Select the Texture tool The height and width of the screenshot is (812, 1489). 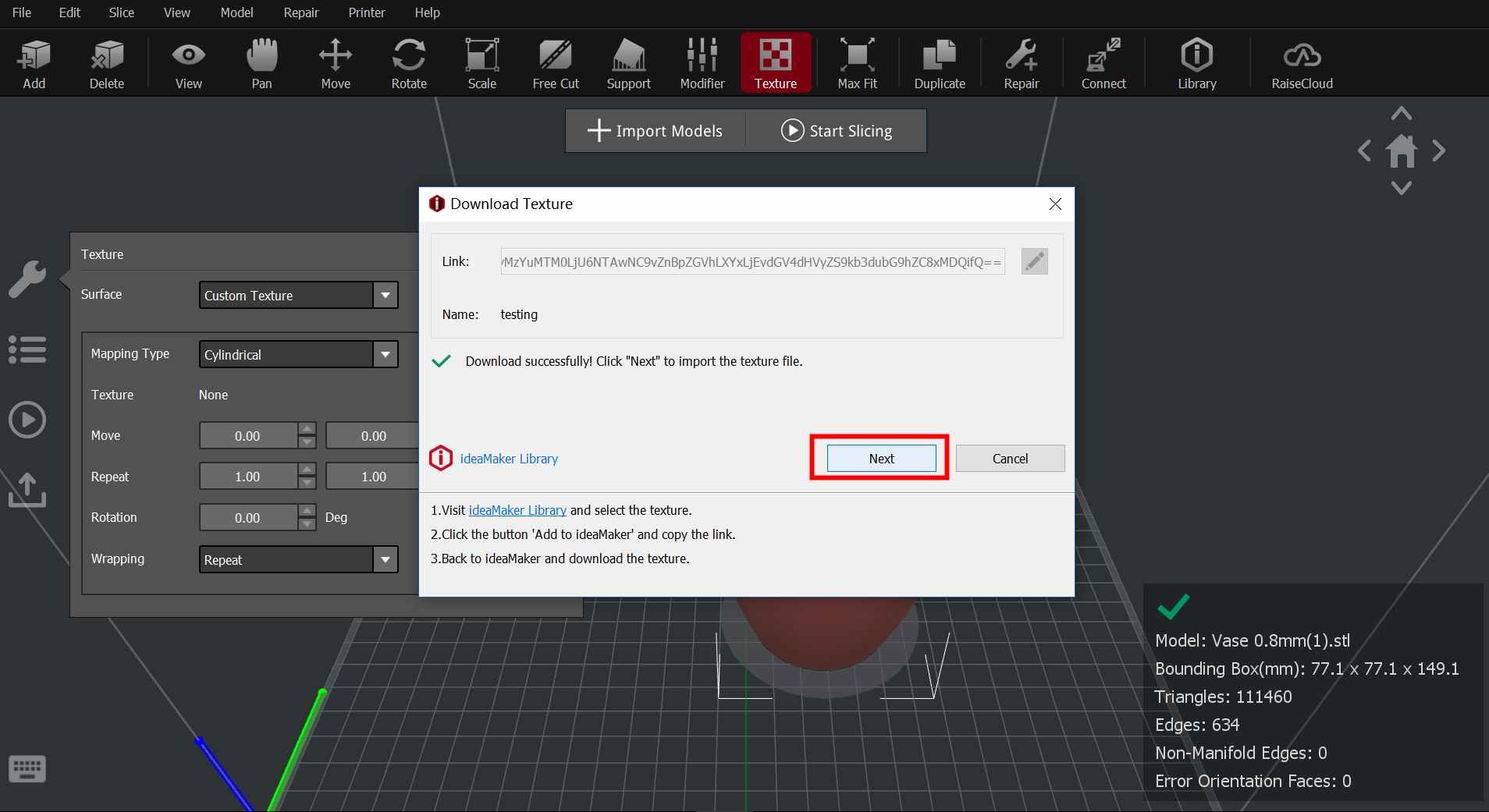(x=775, y=62)
